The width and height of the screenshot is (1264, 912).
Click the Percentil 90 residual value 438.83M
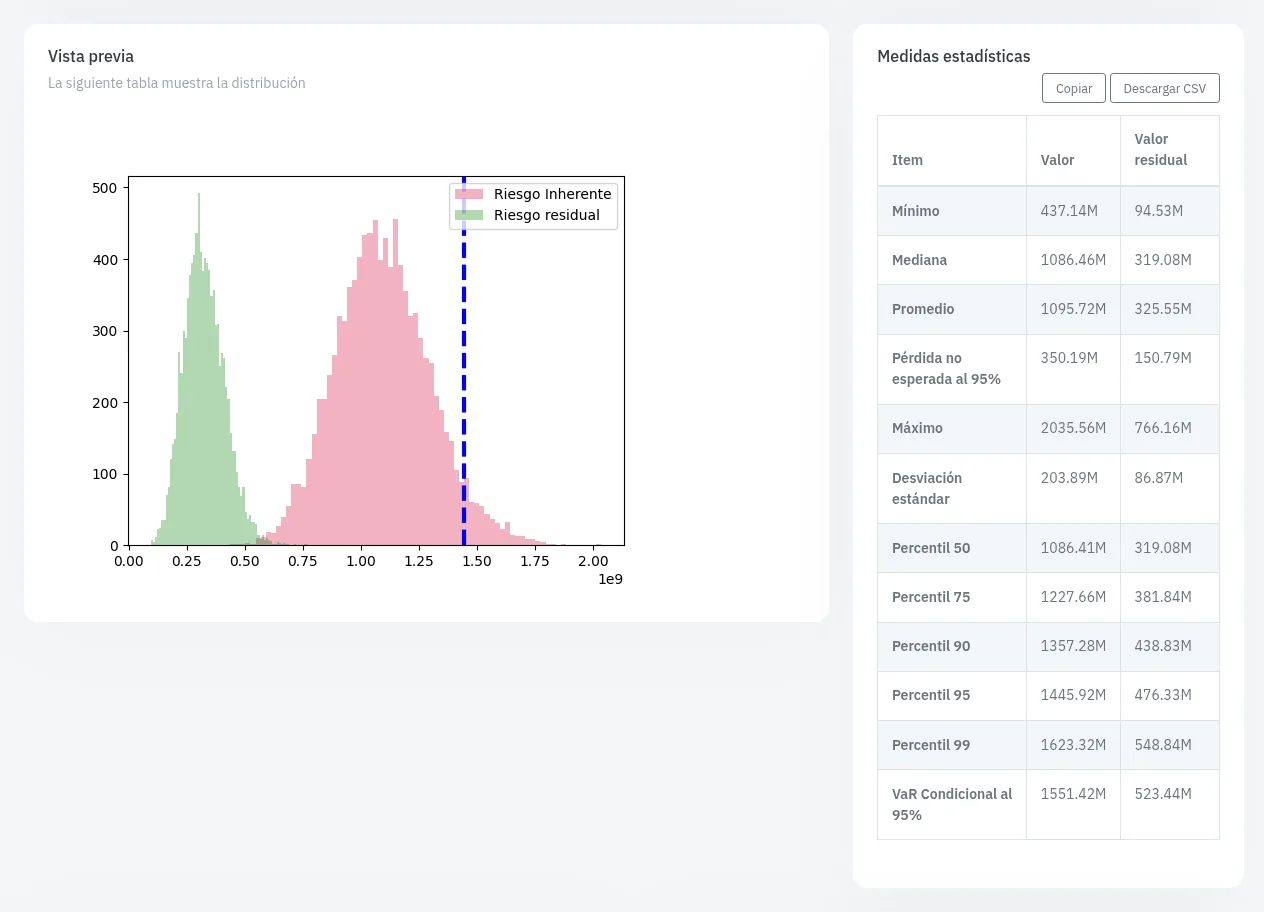point(1163,646)
